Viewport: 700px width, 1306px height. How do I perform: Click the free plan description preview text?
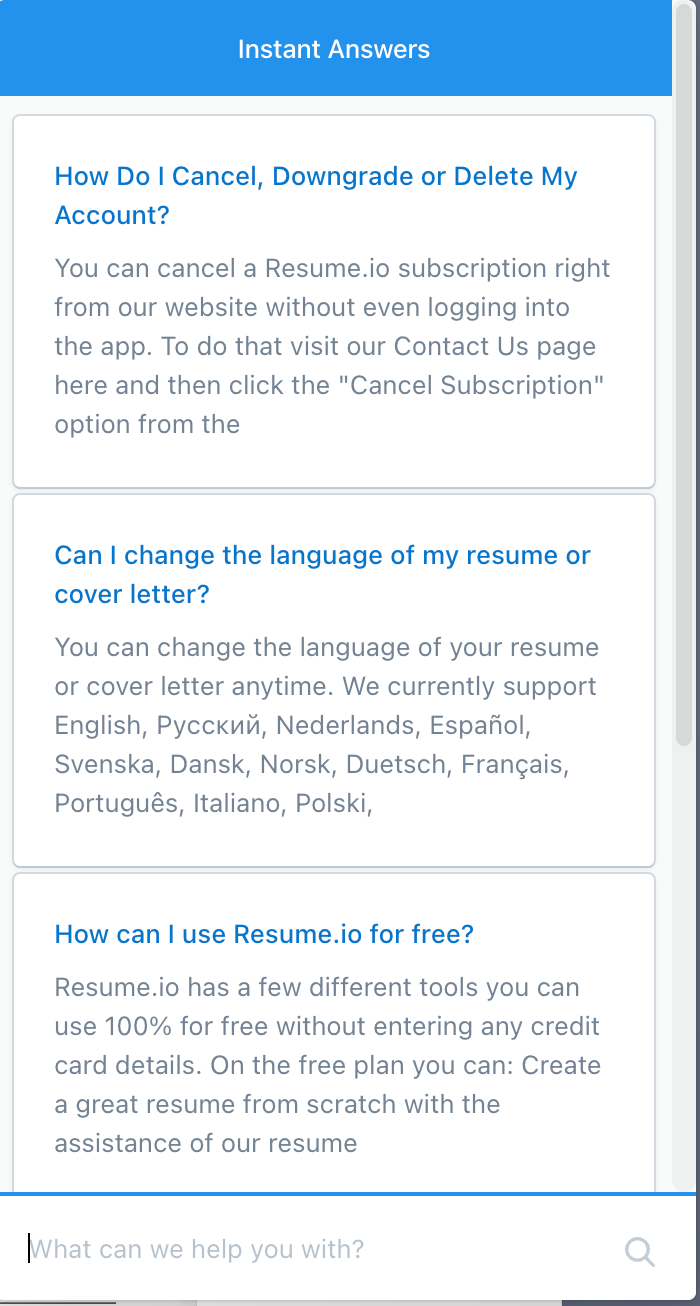[x=330, y=1065]
